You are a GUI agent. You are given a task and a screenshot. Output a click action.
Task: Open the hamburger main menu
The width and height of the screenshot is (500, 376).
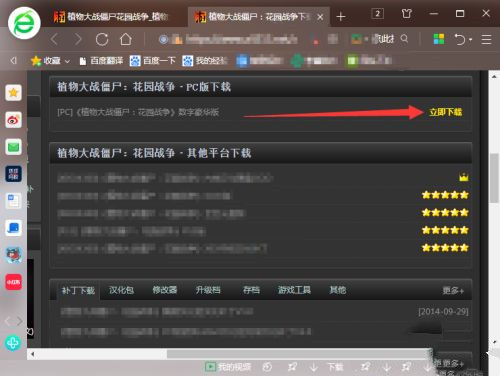(486, 39)
